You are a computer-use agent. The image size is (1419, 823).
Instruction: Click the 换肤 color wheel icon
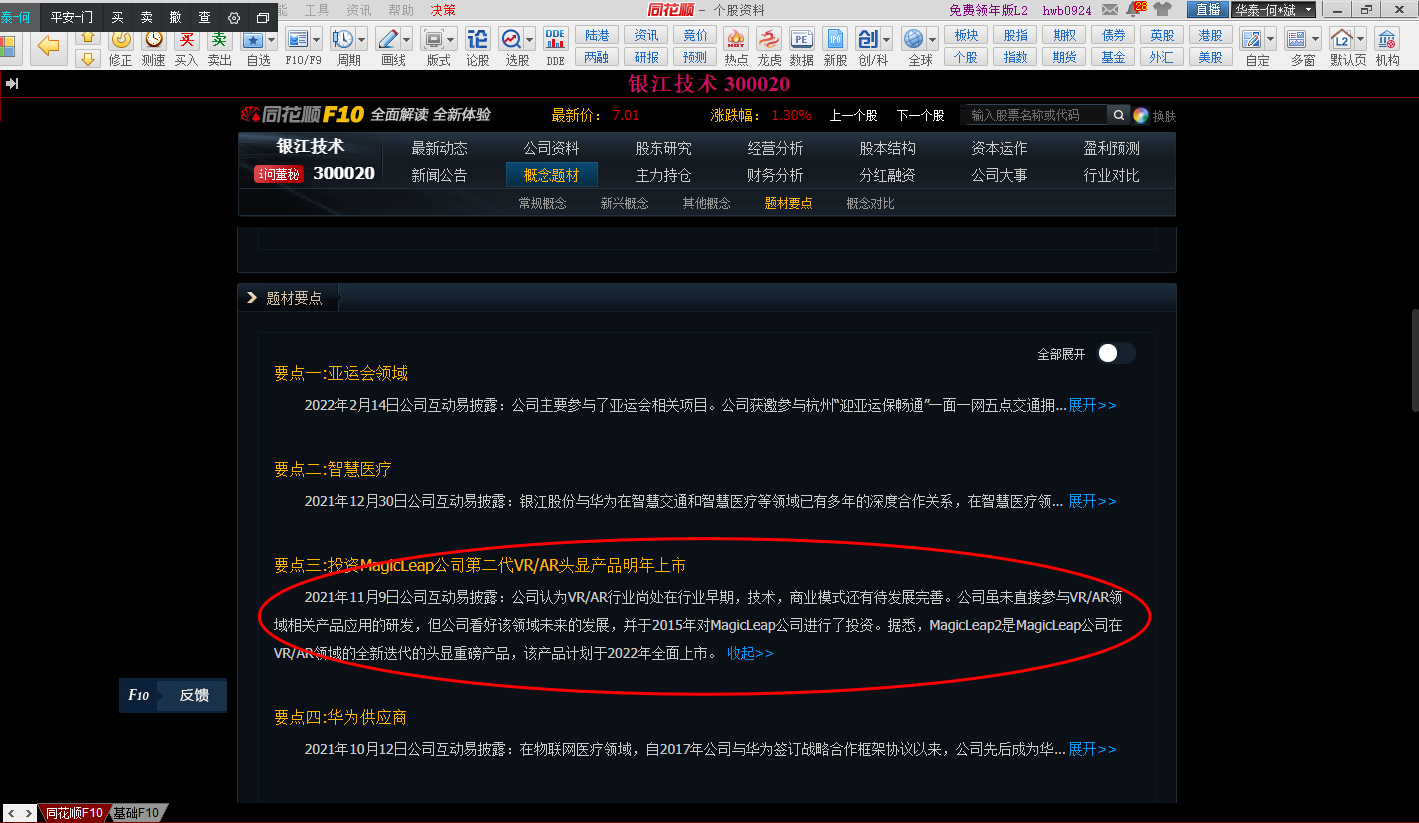(1141, 115)
